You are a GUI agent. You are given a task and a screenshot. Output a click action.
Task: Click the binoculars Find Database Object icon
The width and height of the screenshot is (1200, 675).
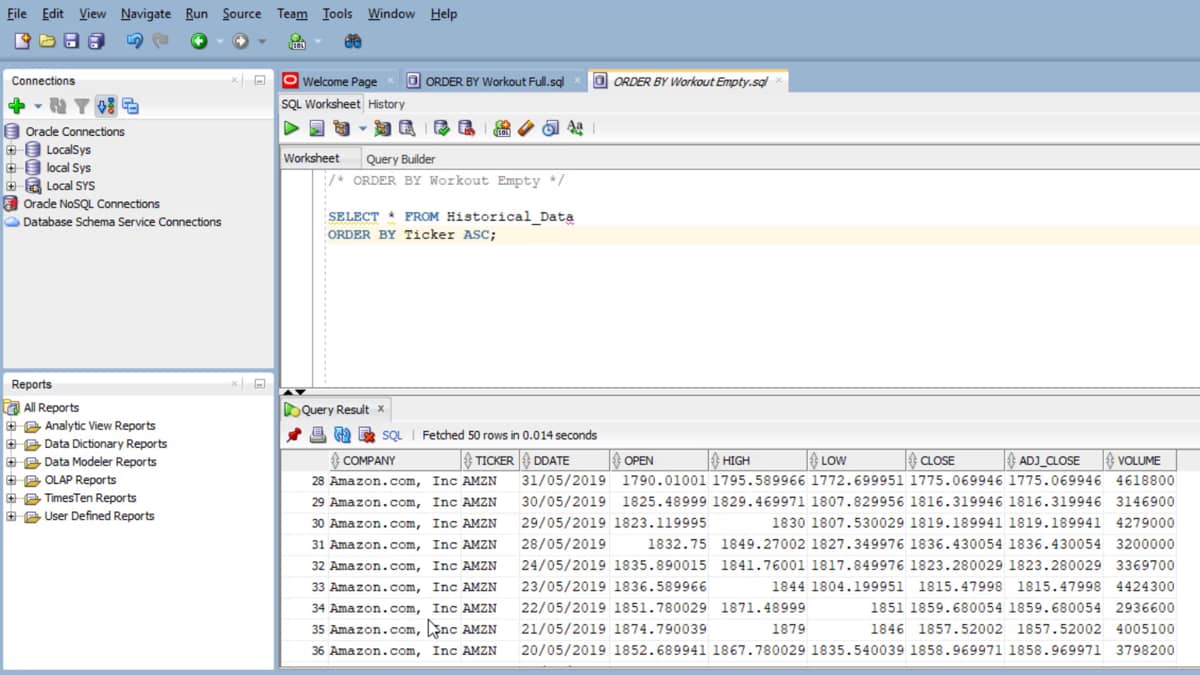(352, 41)
